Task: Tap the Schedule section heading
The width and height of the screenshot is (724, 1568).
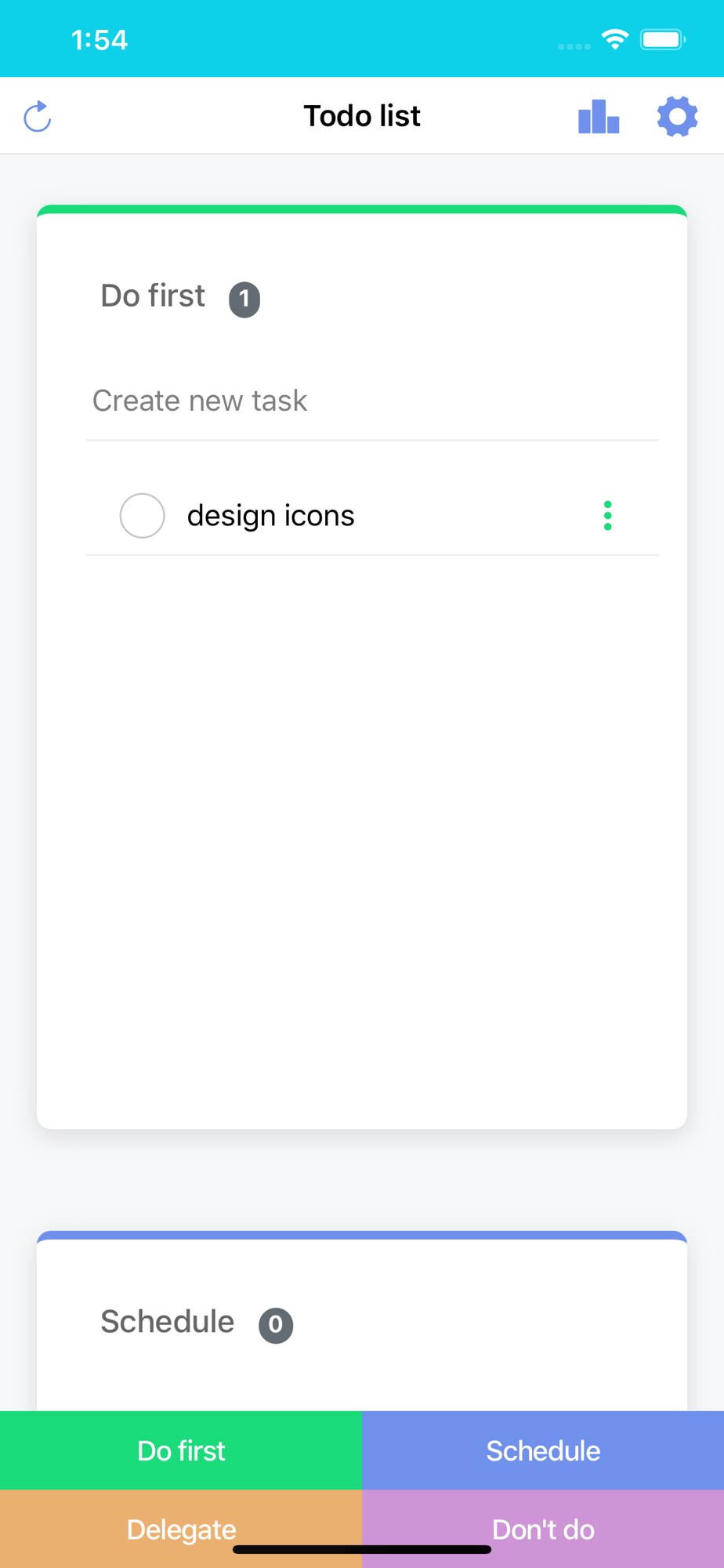Action: [167, 1322]
